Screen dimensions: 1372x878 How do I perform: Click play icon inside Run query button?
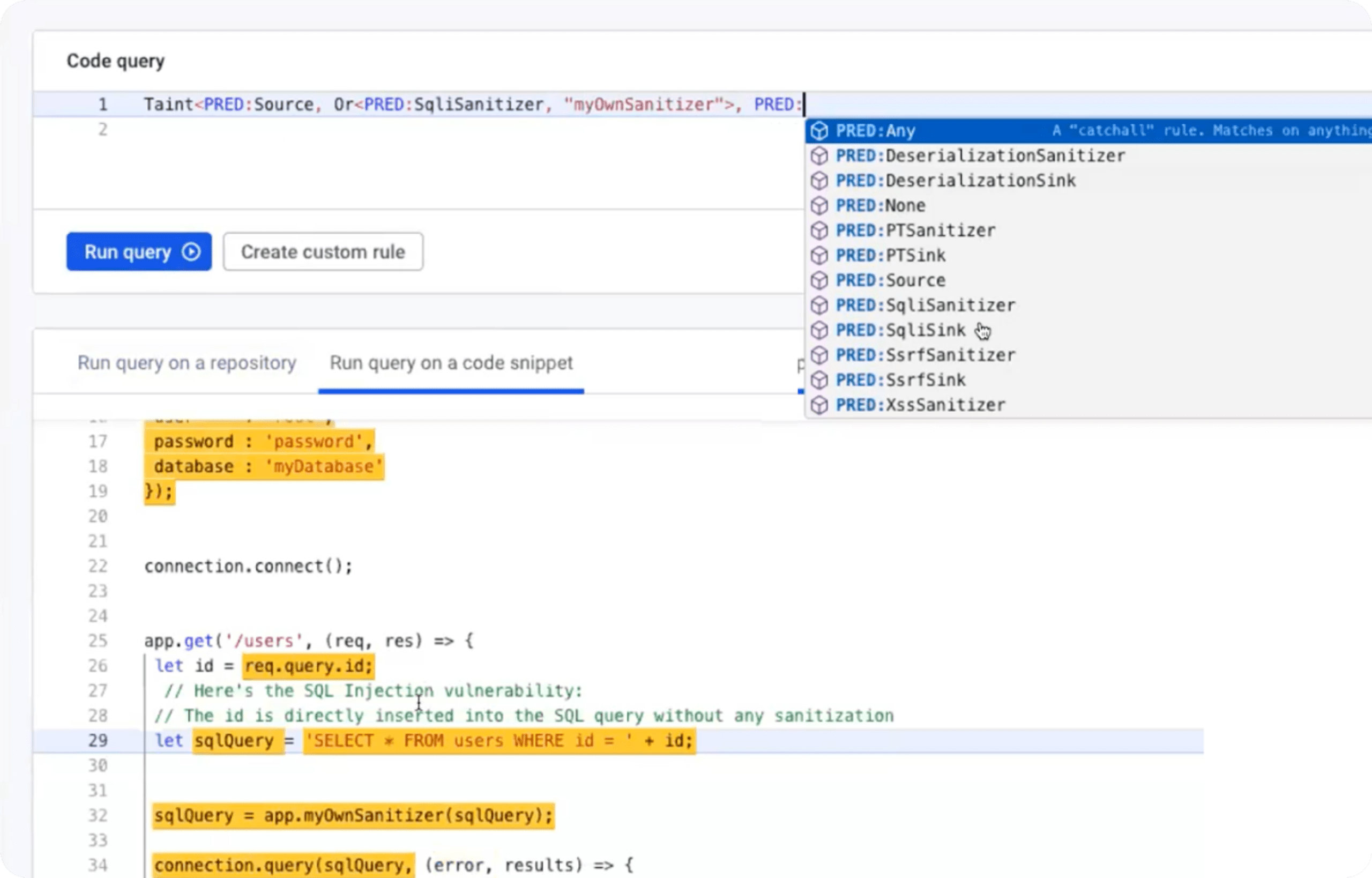point(191,251)
